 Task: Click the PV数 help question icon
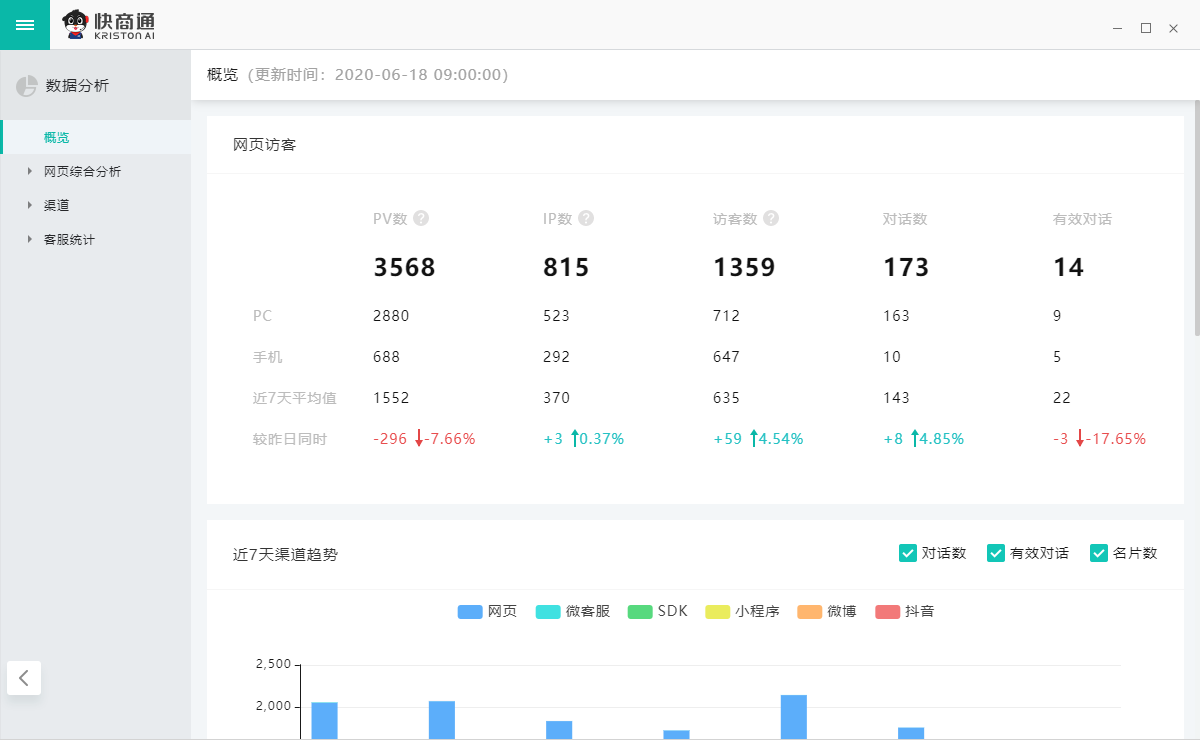(421, 218)
